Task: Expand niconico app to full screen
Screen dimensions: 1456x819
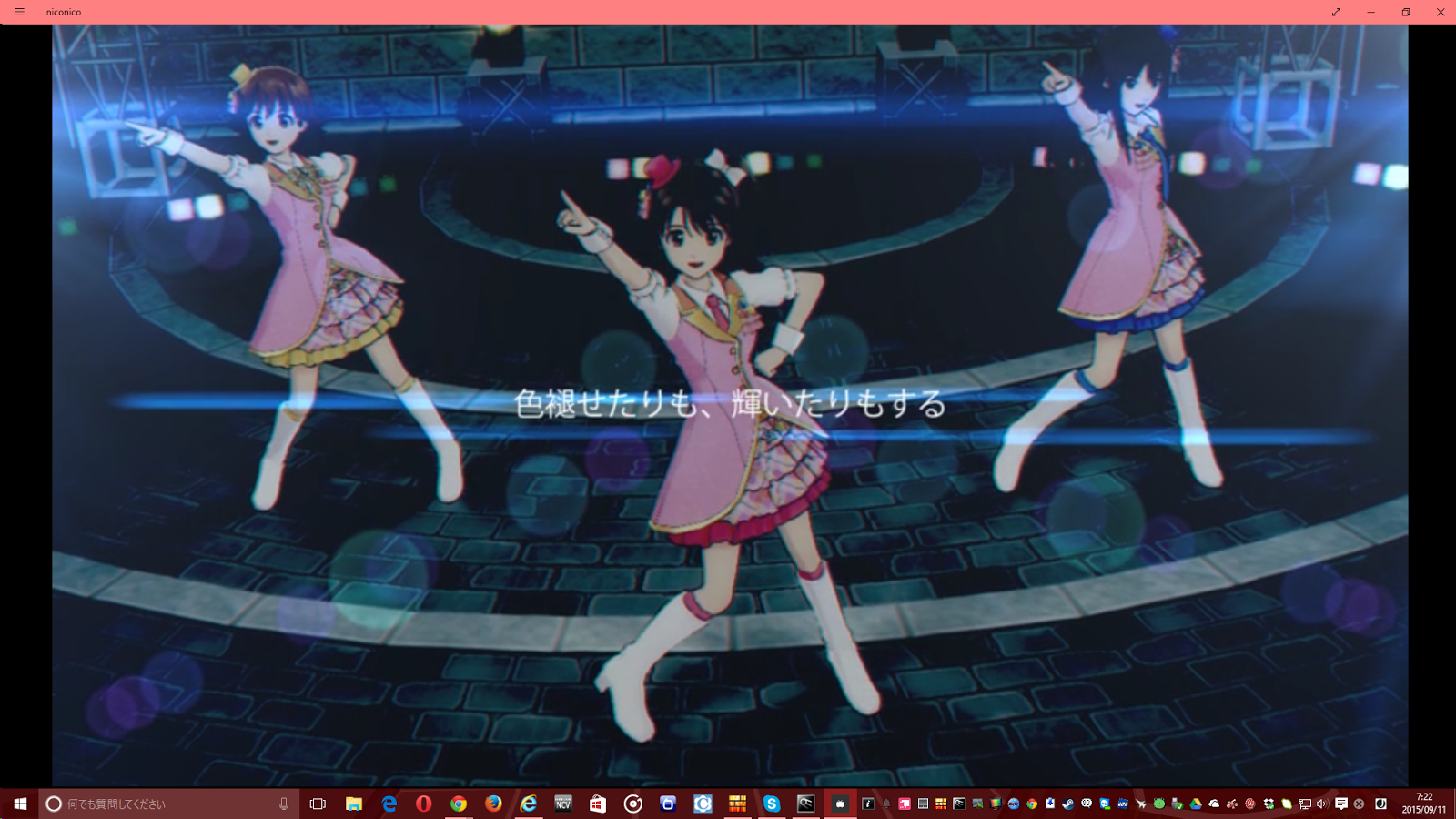Action: [x=1336, y=12]
